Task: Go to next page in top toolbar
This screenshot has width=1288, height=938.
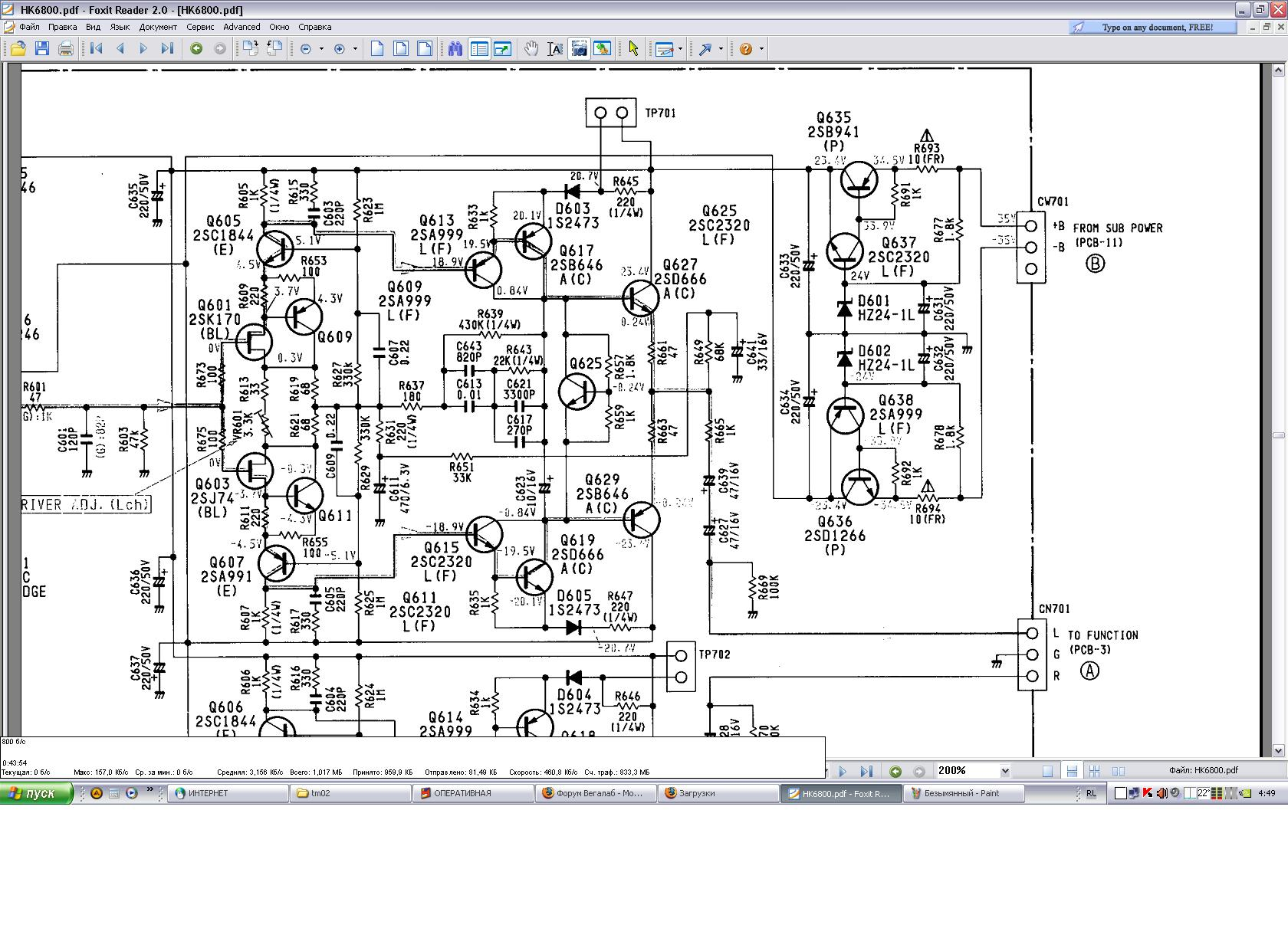Action: point(143,49)
